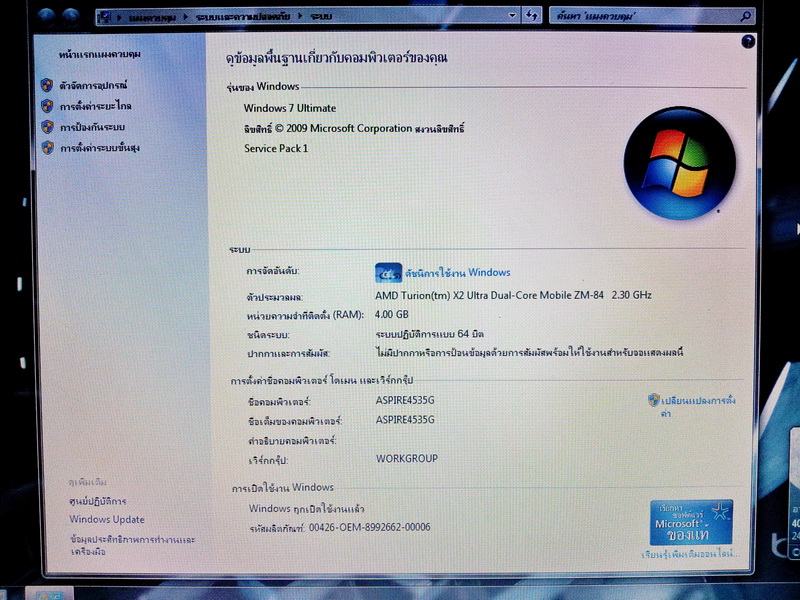Click เปลี่ยนแปลงการตั้งค่า change settings link
The height and width of the screenshot is (600, 800).
coord(698,406)
